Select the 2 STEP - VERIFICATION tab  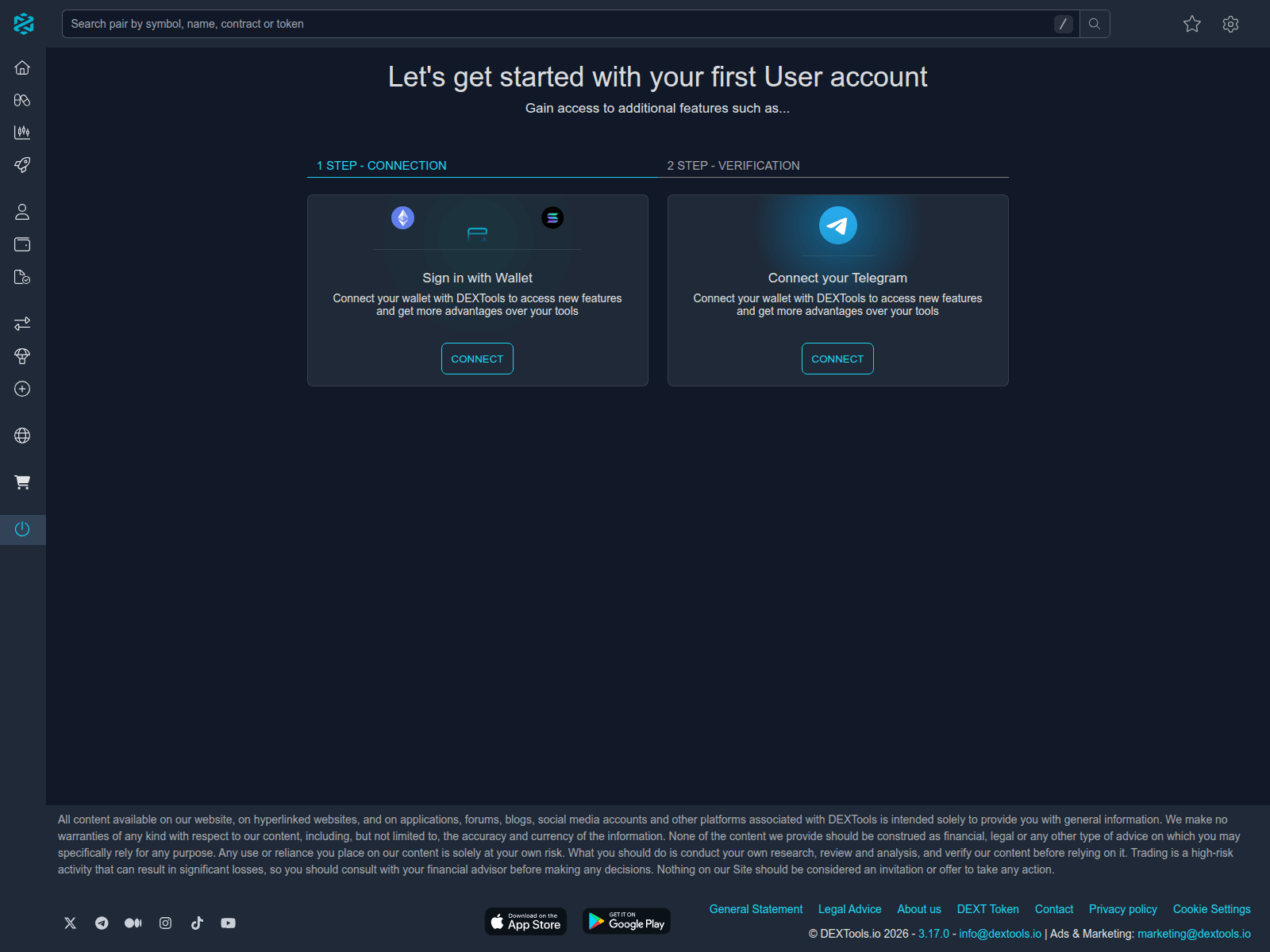(733, 166)
